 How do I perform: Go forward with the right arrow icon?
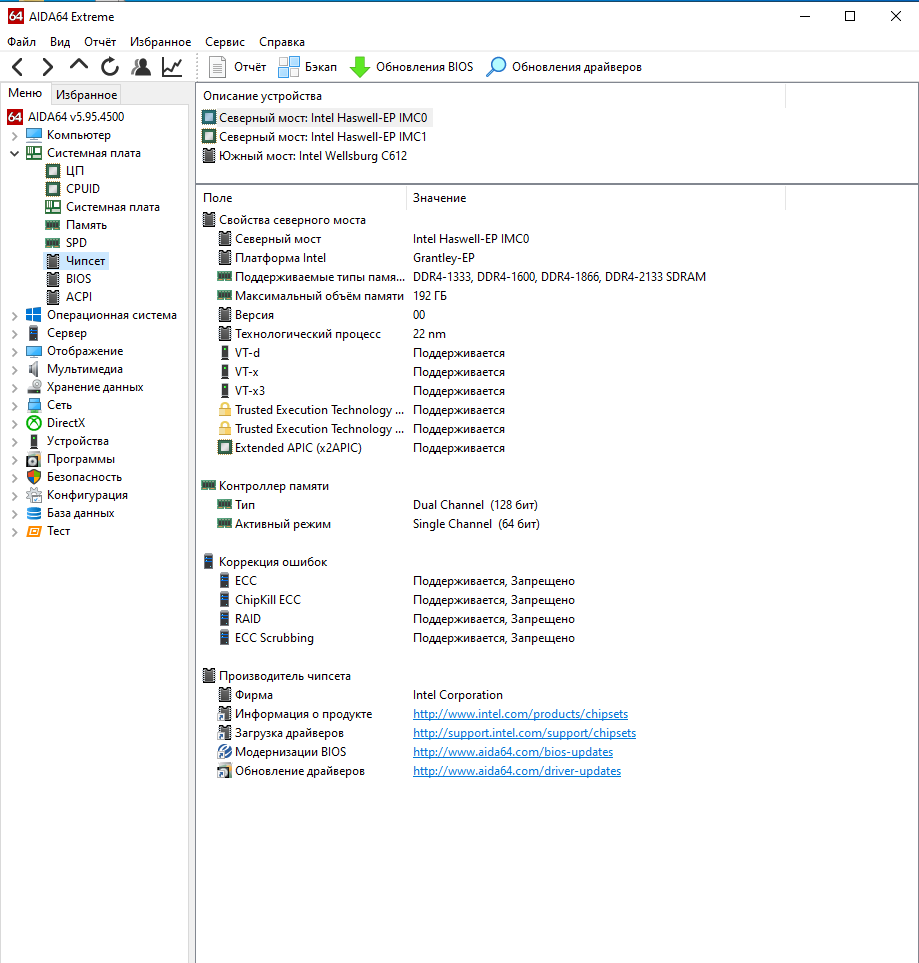(48, 66)
